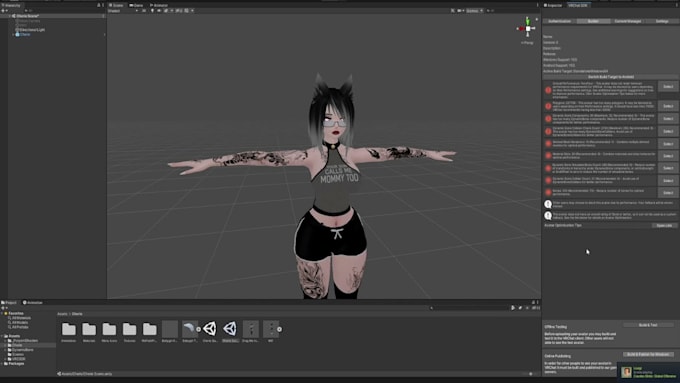Lock the Project panel with padlock icon
Image resolution: width=680 pixels, height=383 pixels.
(533, 302)
